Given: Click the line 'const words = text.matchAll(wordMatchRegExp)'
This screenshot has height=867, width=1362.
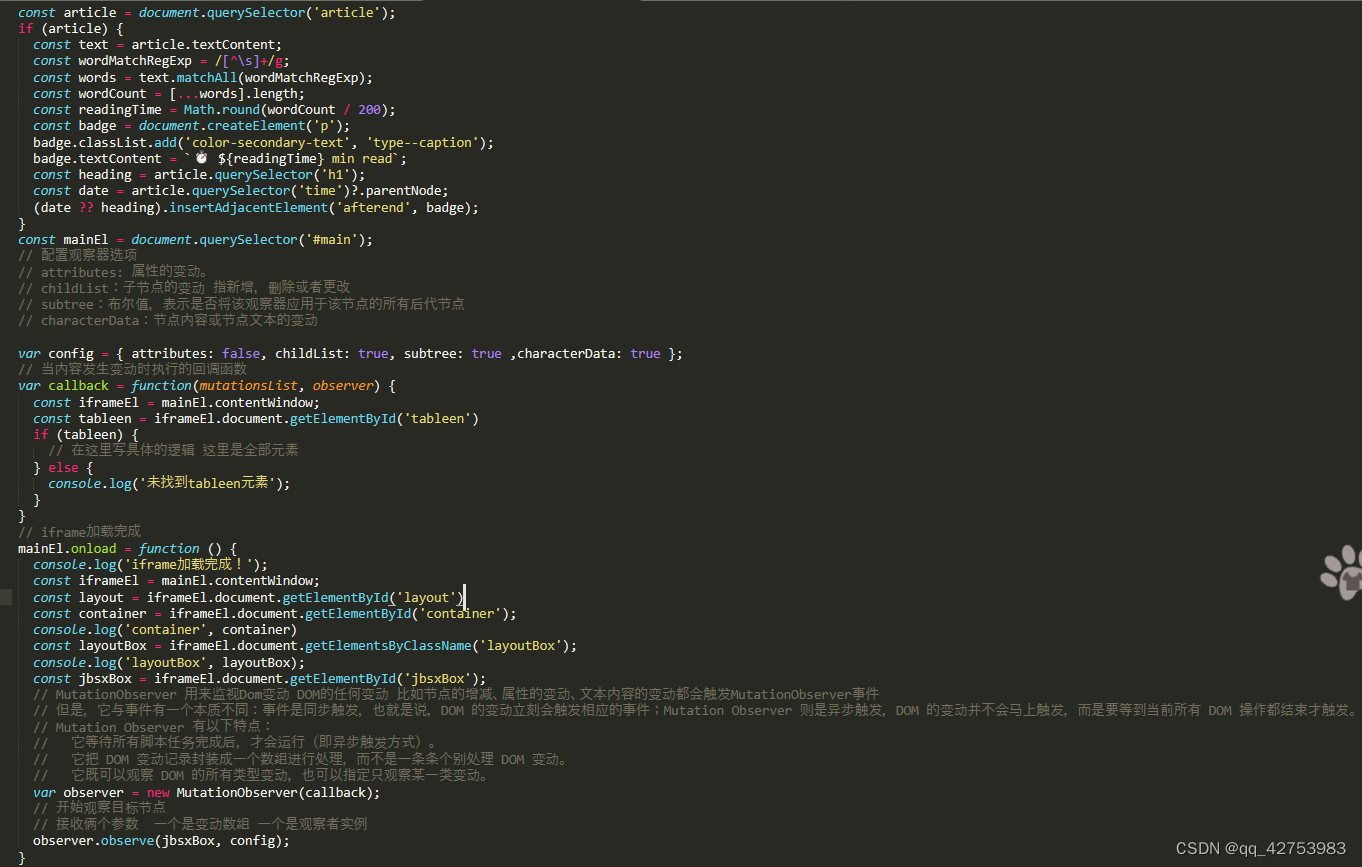Looking at the screenshot, I should [203, 77].
